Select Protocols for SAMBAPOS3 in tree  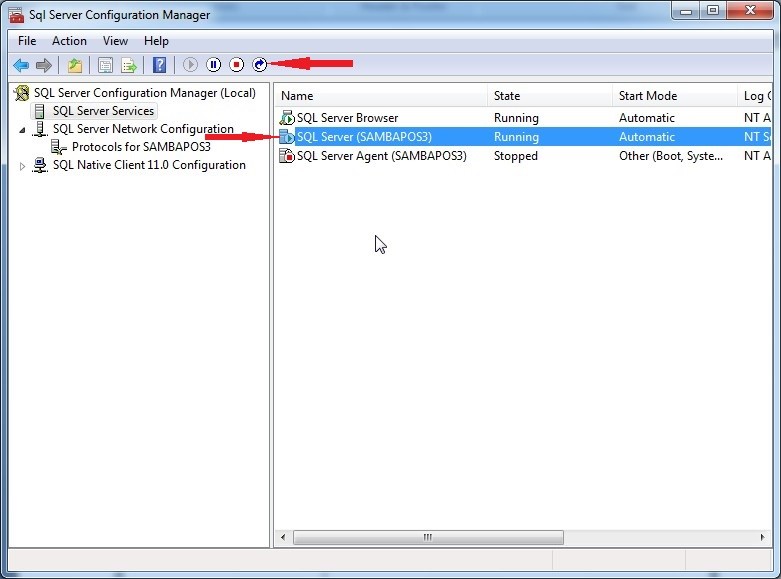tap(141, 147)
